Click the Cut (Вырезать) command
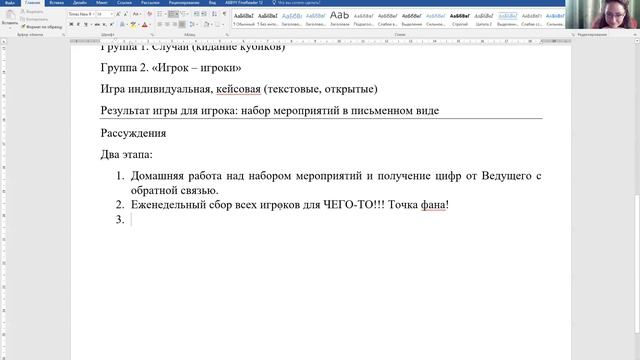Viewport: 640px width, 360px height. coord(32,11)
